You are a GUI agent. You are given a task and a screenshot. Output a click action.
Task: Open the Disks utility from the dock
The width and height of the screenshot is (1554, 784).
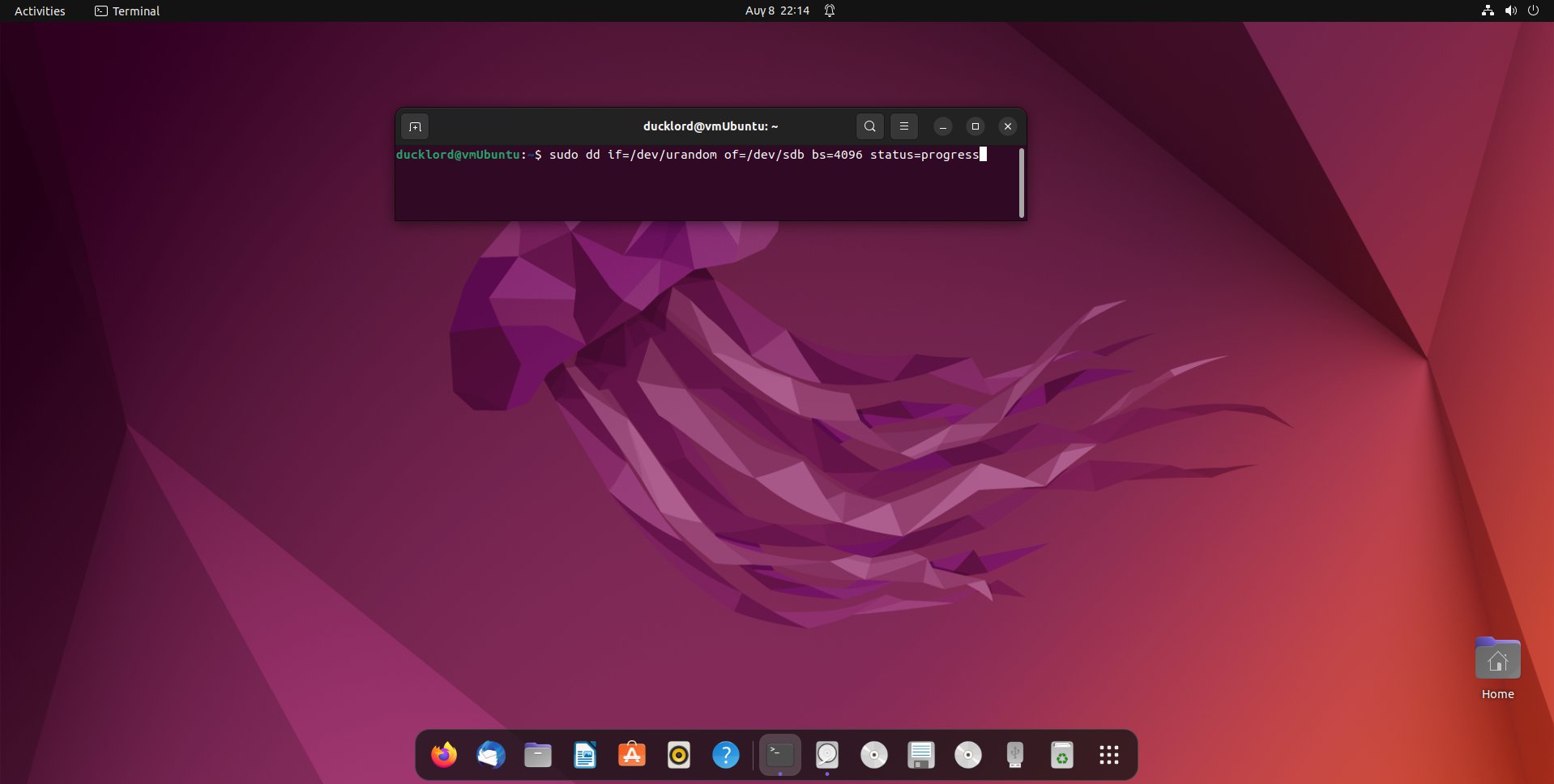(x=827, y=755)
